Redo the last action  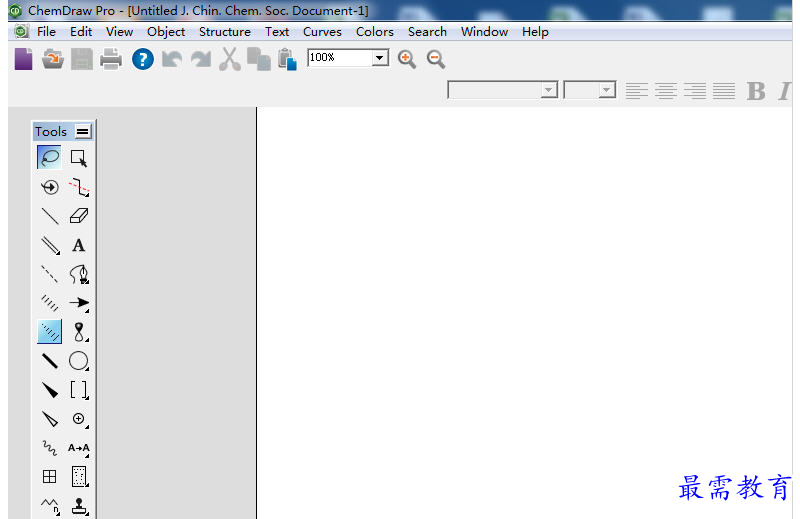(201, 59)
